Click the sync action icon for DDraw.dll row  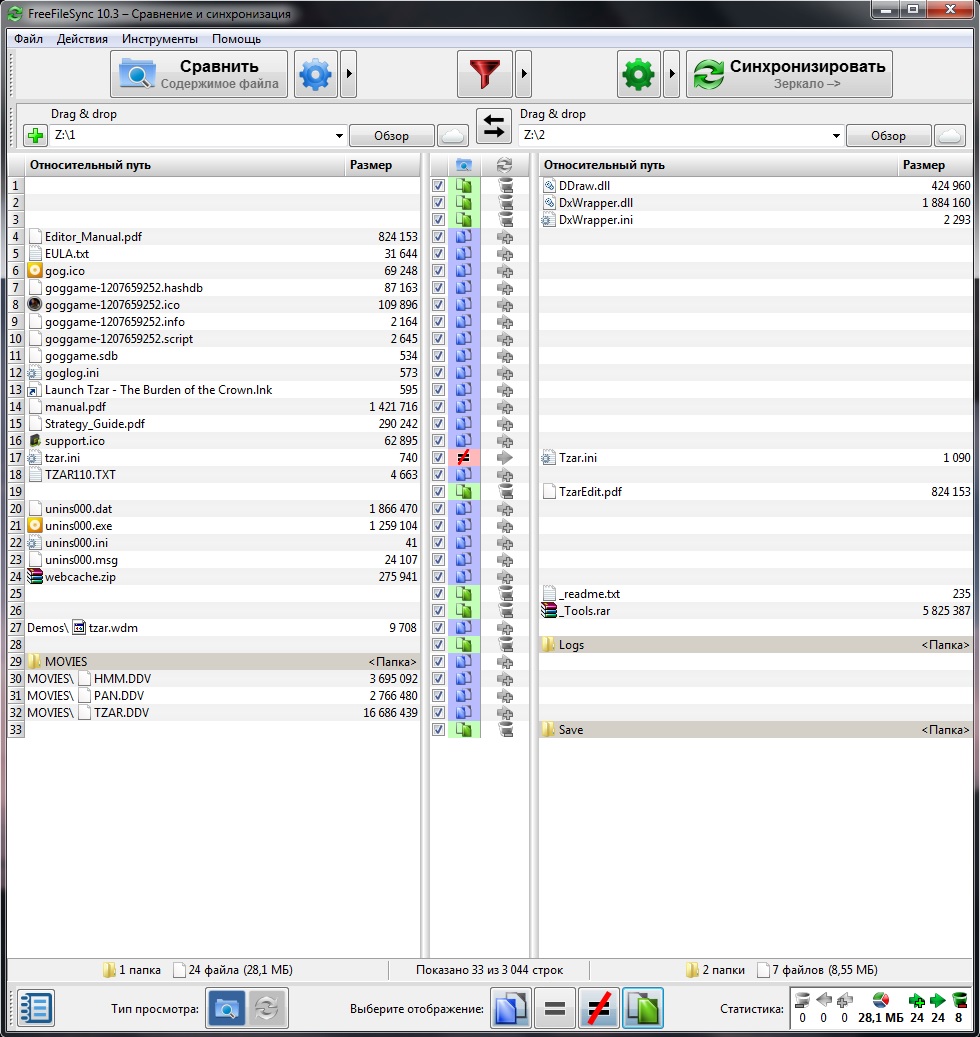505,186
